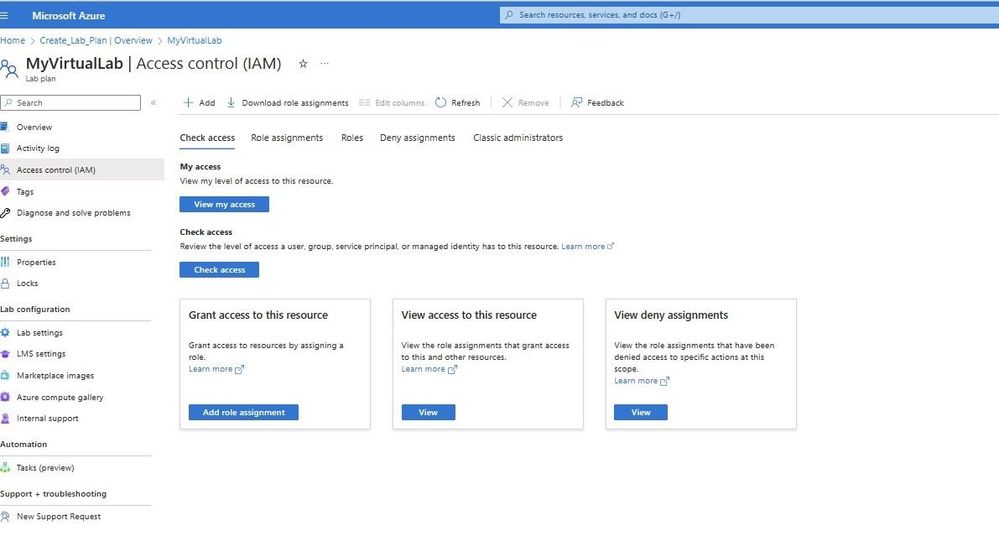Click Download role assignments label
Viewport: 999px width, 557px height.
(295, 103)
